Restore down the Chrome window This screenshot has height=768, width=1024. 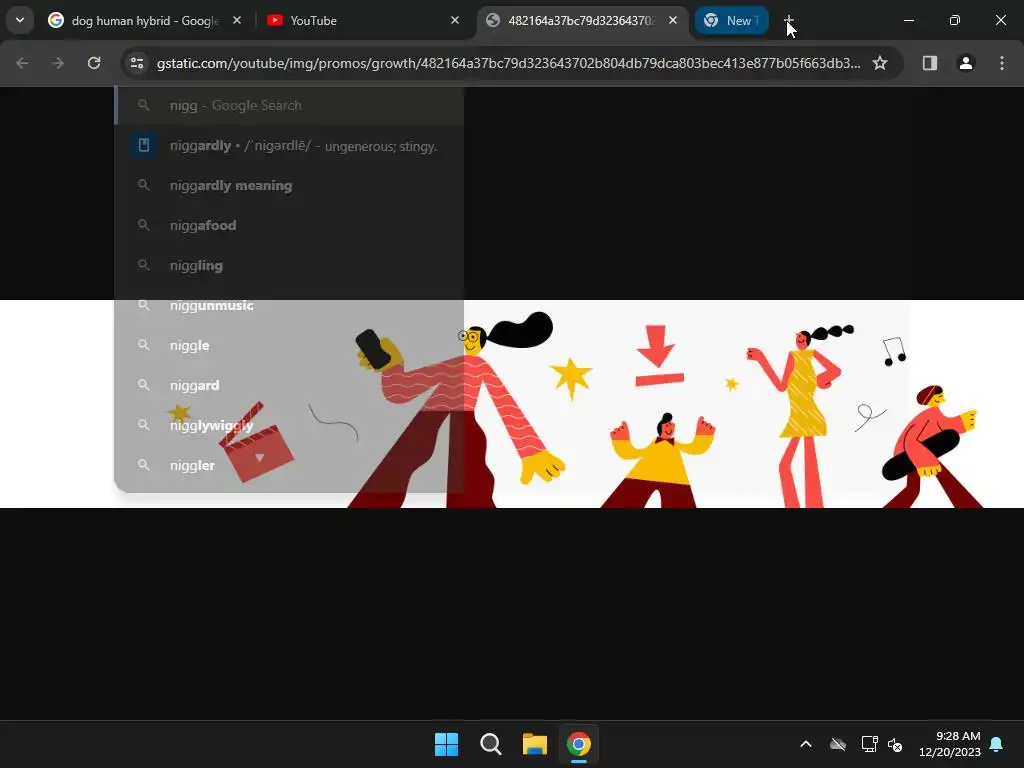(x=955, y=20)
